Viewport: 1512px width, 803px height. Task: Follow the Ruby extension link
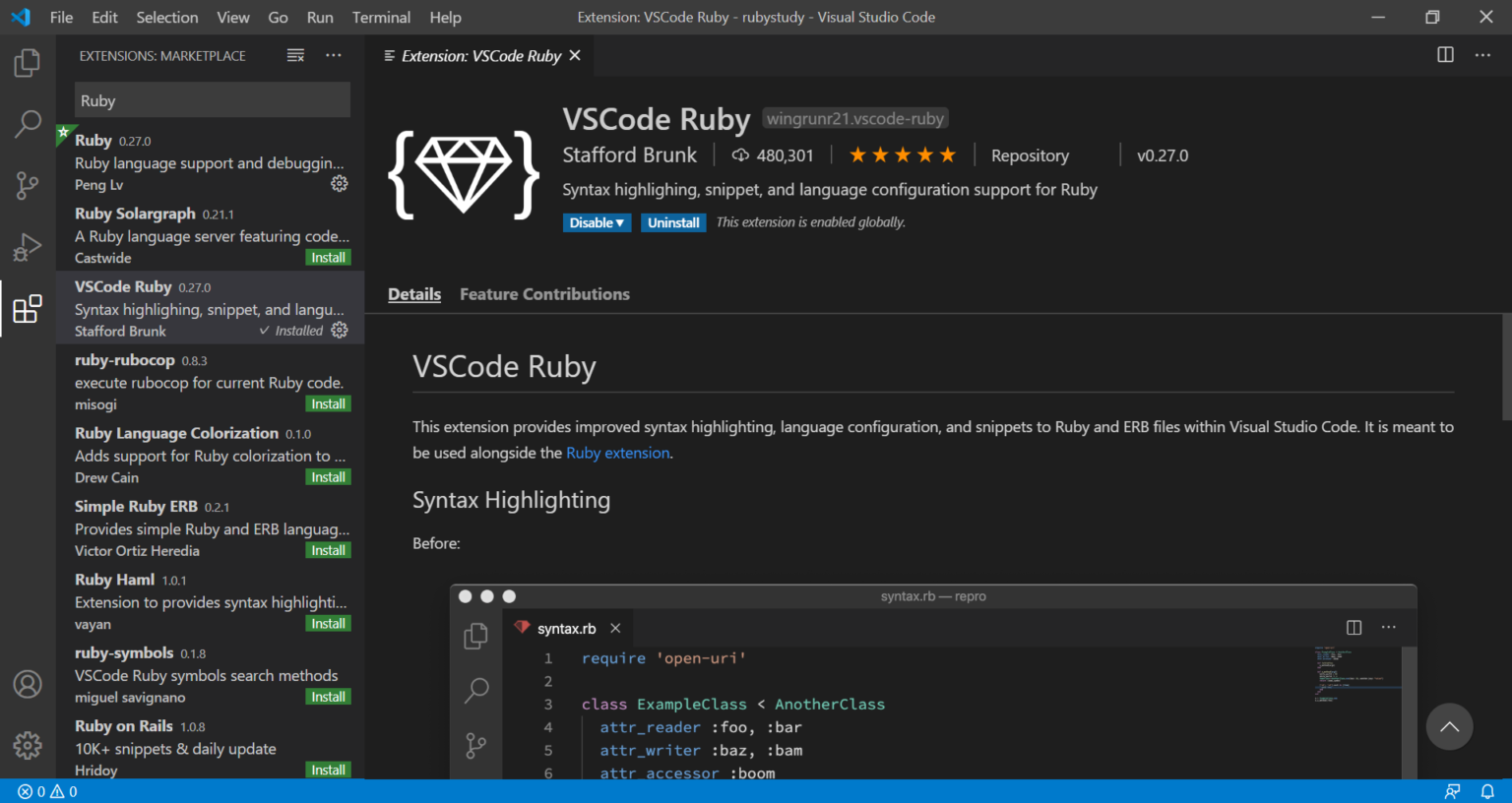tap(617, 453)
